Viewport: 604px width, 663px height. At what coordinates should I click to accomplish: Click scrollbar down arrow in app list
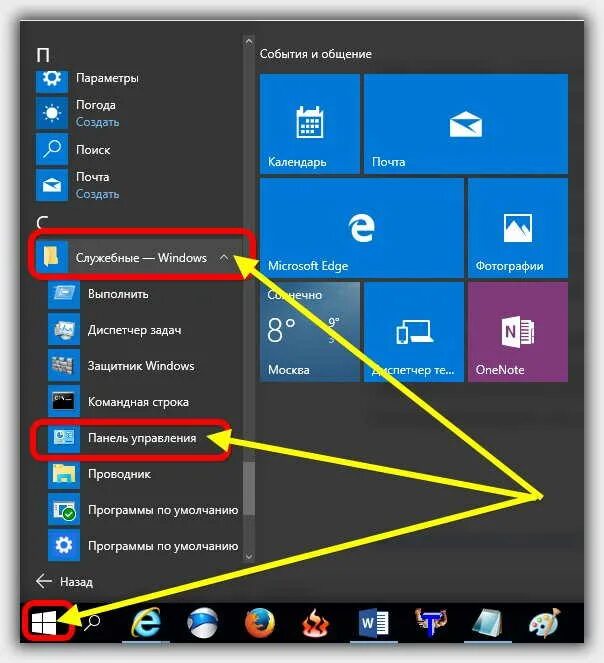249,556
